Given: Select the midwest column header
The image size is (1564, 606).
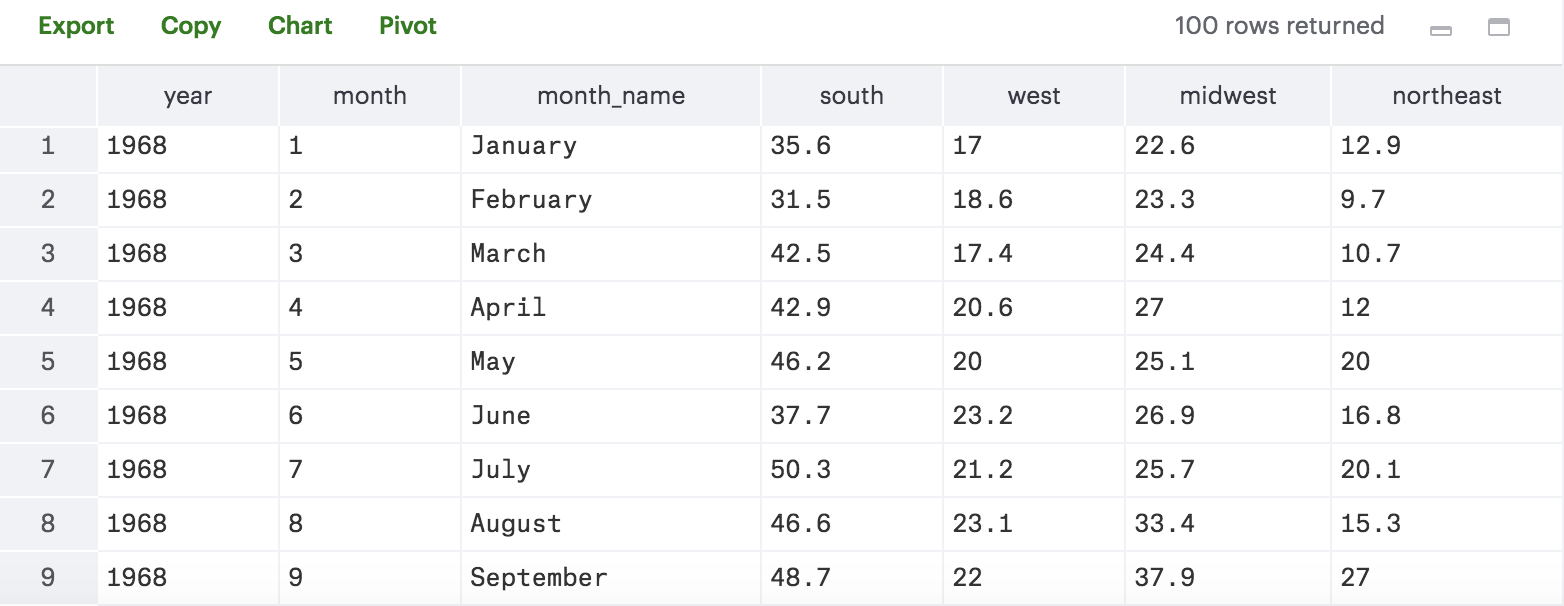Looking at the screenshot, I should tap(1228, 96).
